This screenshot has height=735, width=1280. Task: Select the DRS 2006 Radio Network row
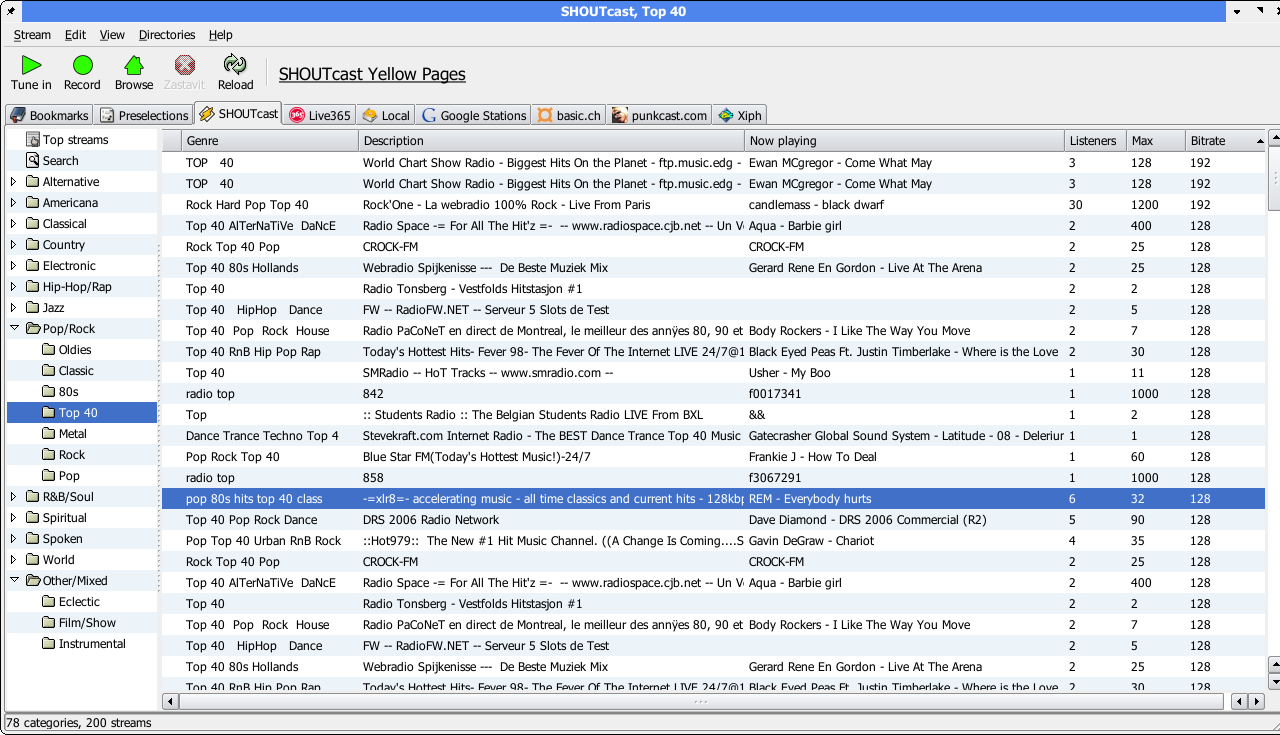click(x=714, y=520)
